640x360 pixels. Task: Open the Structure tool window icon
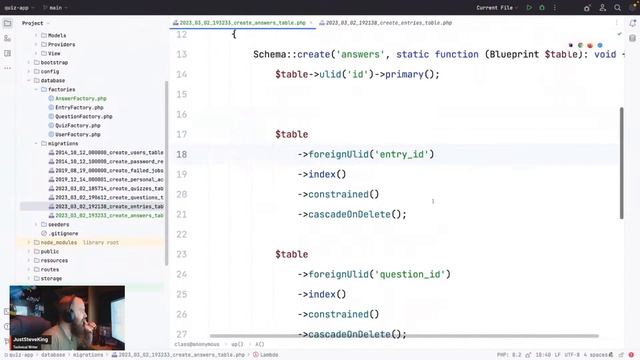[7, 53]
